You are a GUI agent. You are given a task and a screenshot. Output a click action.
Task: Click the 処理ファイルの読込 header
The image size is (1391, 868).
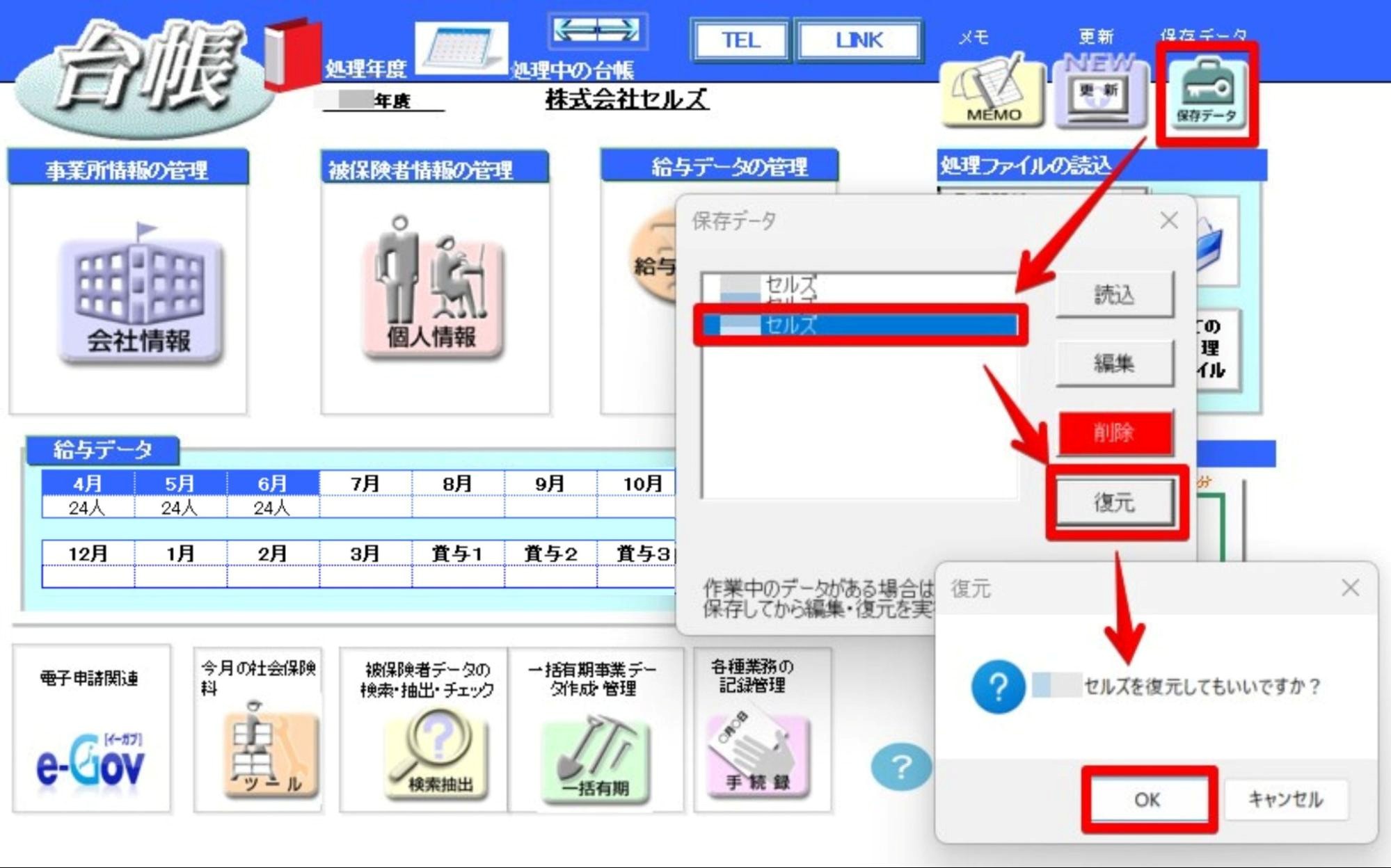click(x=1102, y=166)
